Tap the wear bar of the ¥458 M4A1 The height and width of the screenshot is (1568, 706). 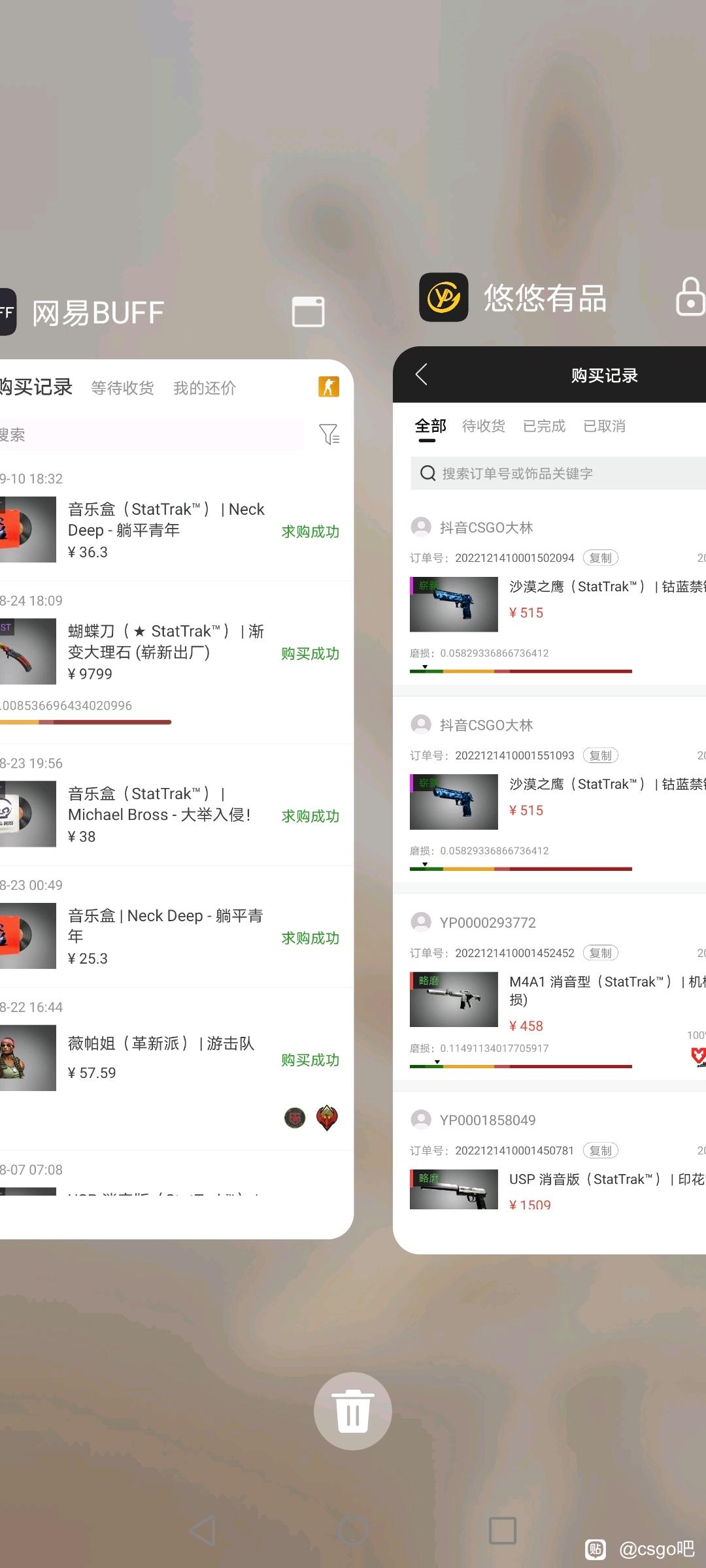click(x=521, y=1066)
